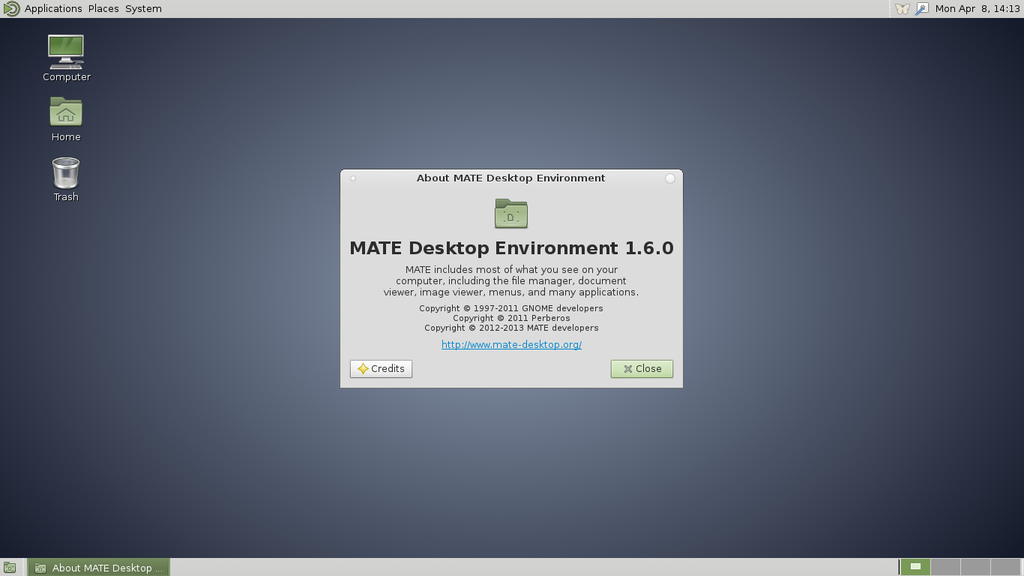Click the Show Desktop icon on the bottom panel
Image resolution: width=1024 pixels, height=576 pixels.
8,567
